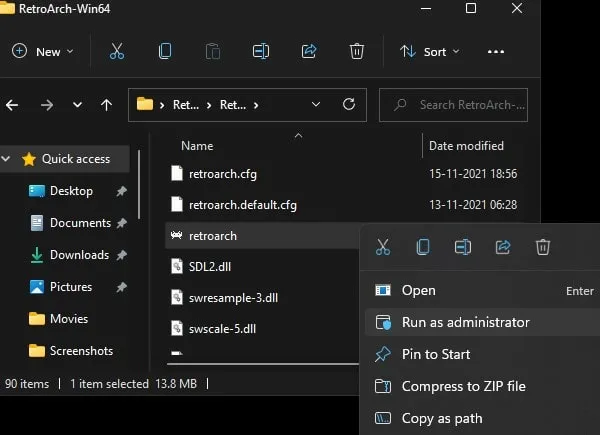
Task: Click the retroarch.cfg file icon
Action: point(177,173)
